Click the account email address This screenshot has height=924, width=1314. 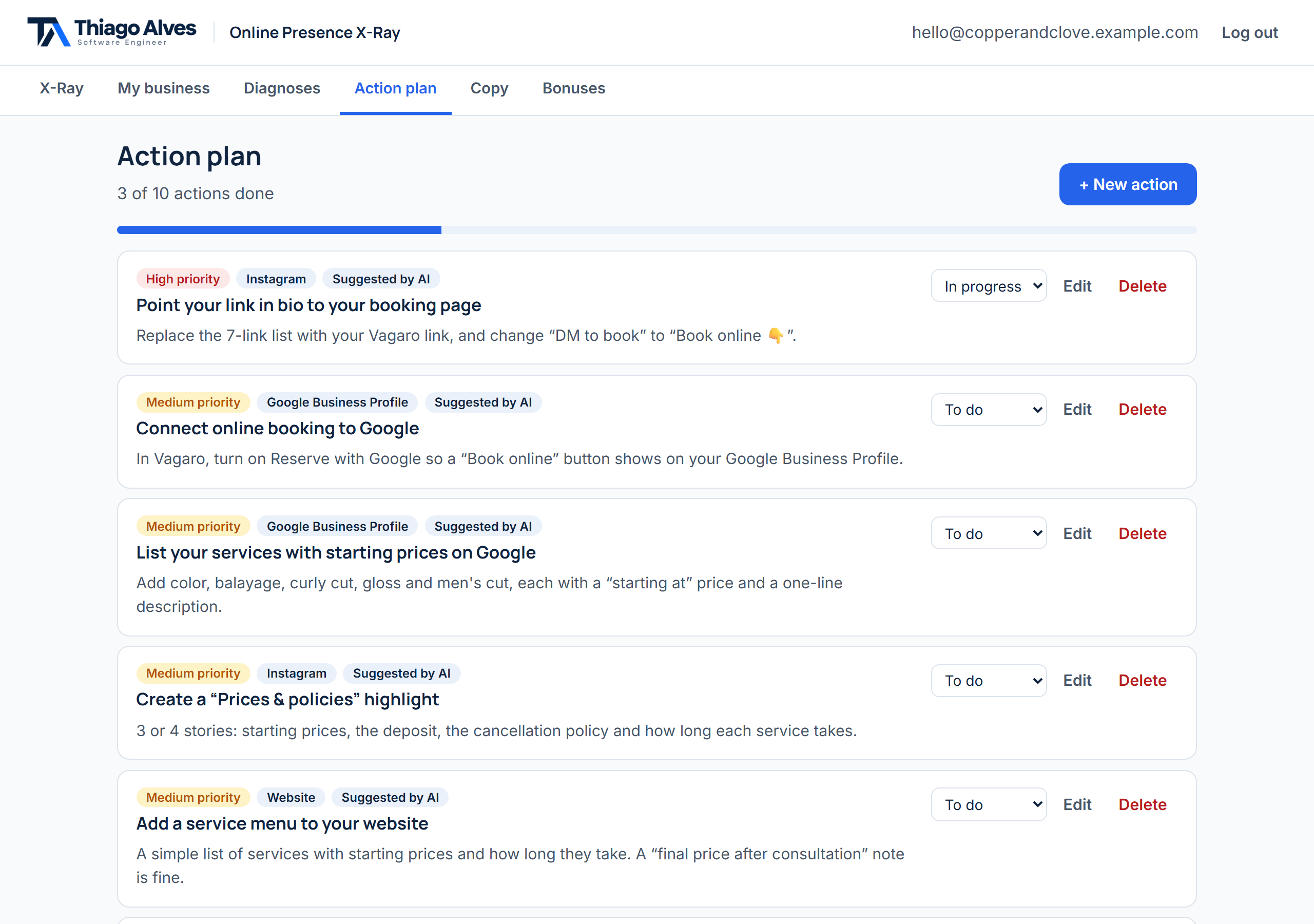click(1055, 33)
